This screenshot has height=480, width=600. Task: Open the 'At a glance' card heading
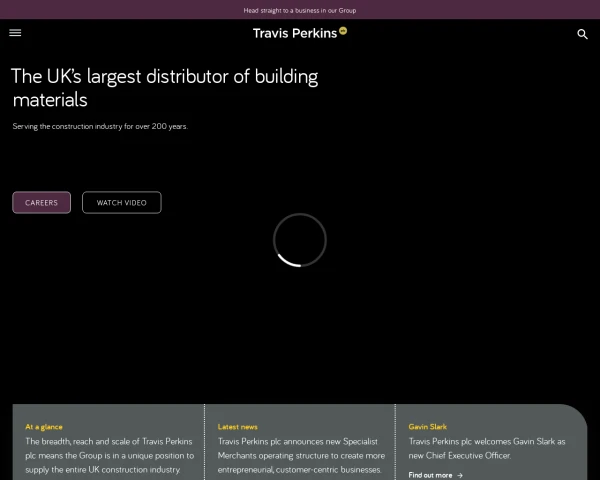pos(44,427)
